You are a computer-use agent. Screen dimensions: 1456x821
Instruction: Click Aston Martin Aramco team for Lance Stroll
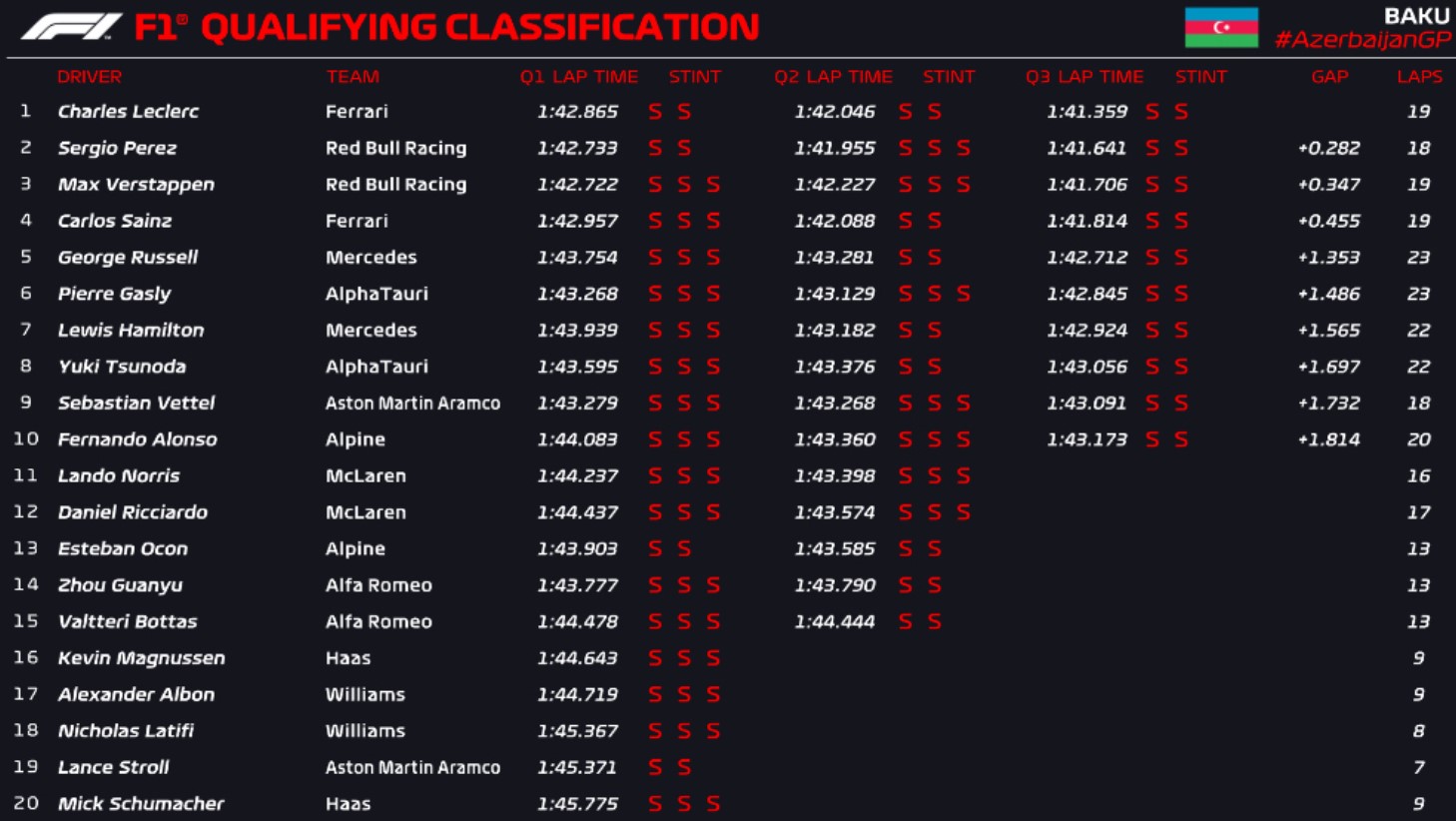[412, 767]
